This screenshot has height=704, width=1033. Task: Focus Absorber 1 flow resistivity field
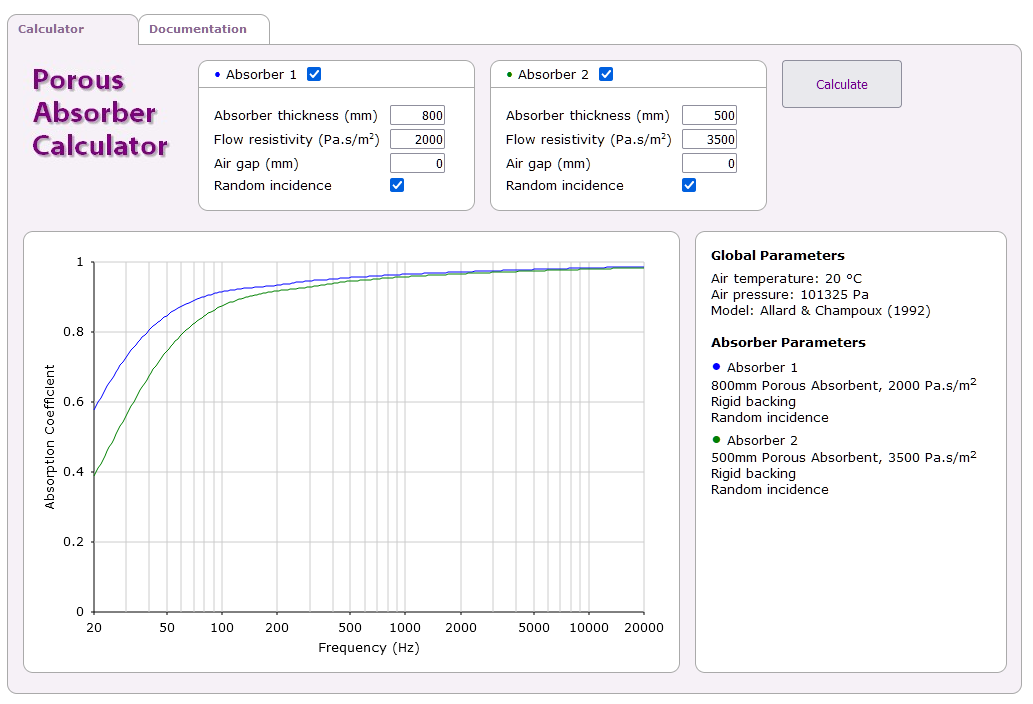coord(417,140)
